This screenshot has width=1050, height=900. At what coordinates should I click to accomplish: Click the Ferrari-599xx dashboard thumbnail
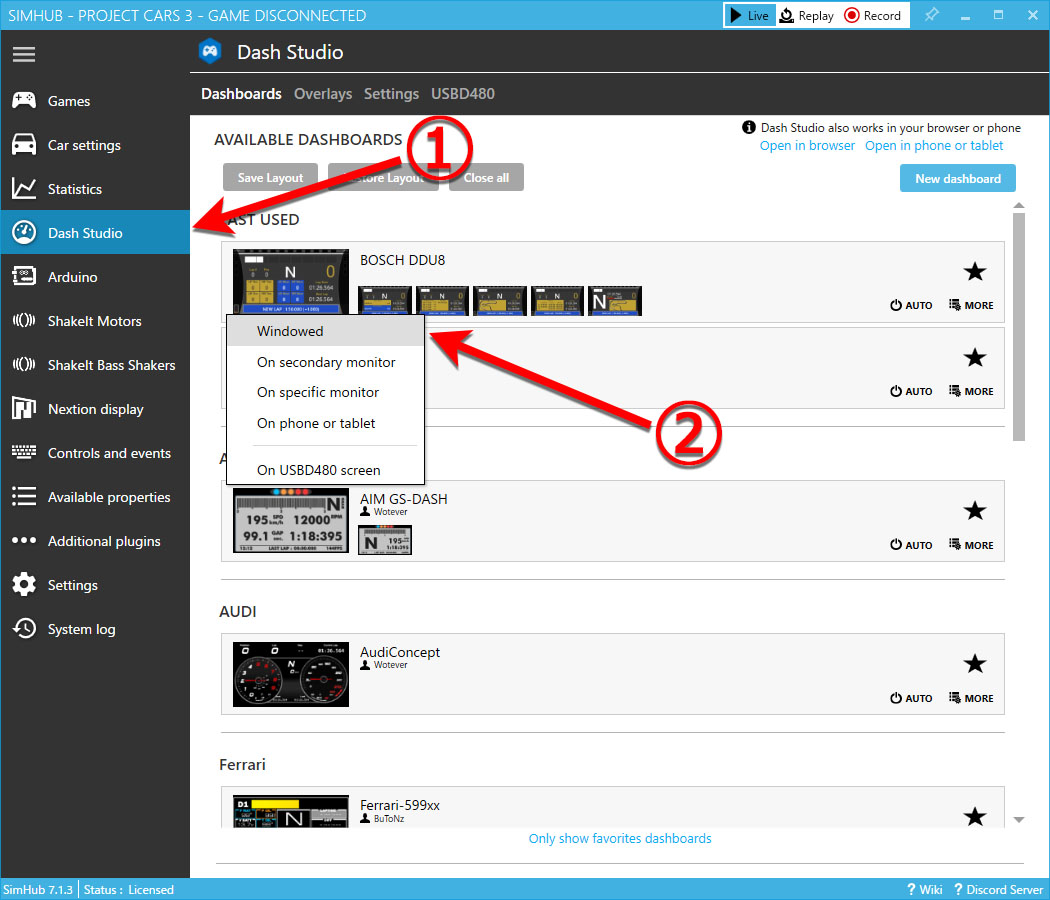pos(291,812)
